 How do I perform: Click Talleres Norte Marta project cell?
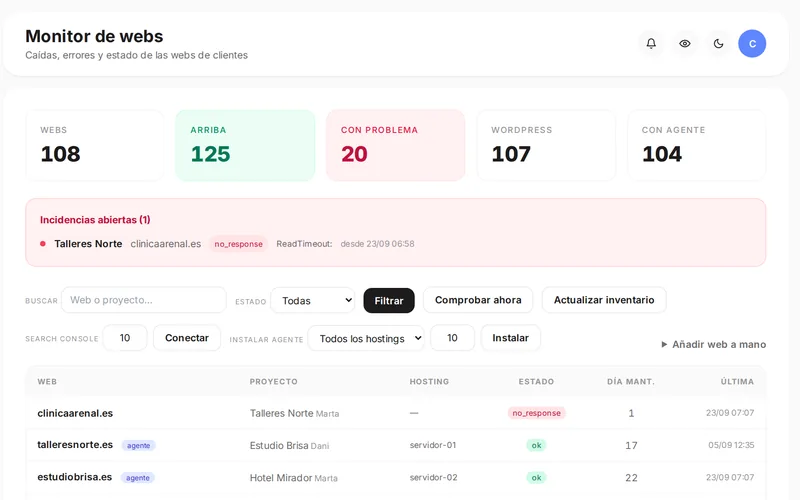[x=294, y=413]
